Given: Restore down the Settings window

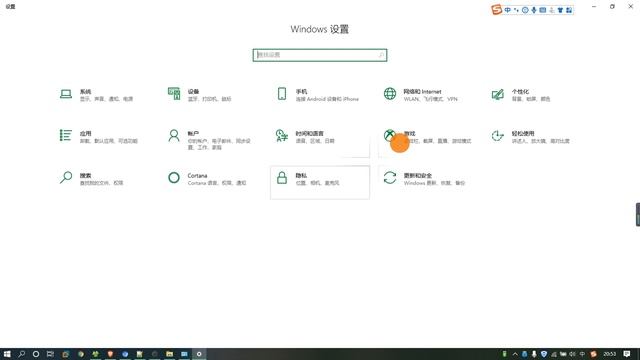Looking at the screenshot, I should [612, 7].
